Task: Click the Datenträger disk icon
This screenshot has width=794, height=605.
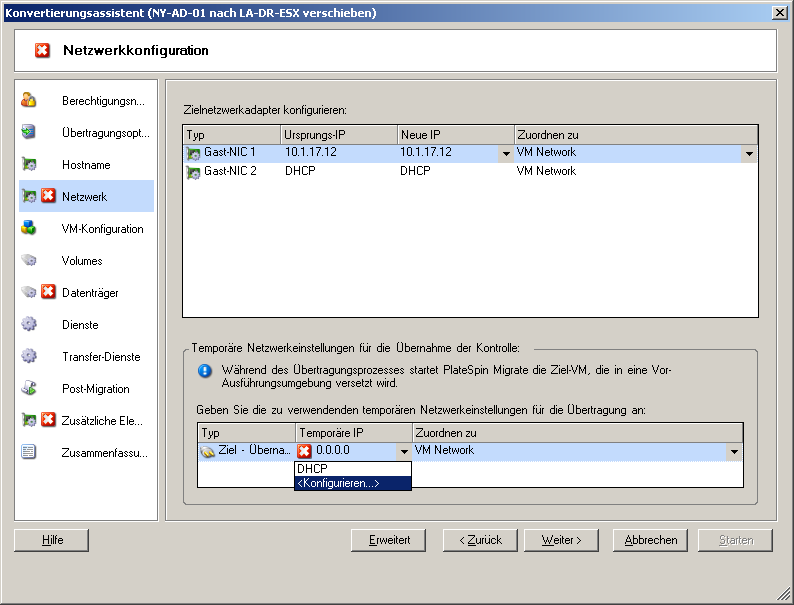Action: (29, 292)
